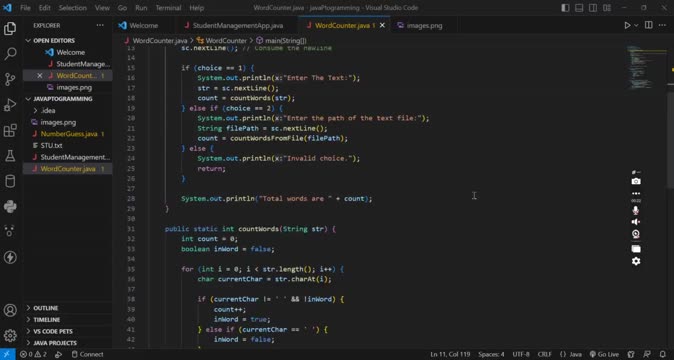This screenshot has width=674, height=360.
Task: Open the Go menu
Action: tap(122, 8)
